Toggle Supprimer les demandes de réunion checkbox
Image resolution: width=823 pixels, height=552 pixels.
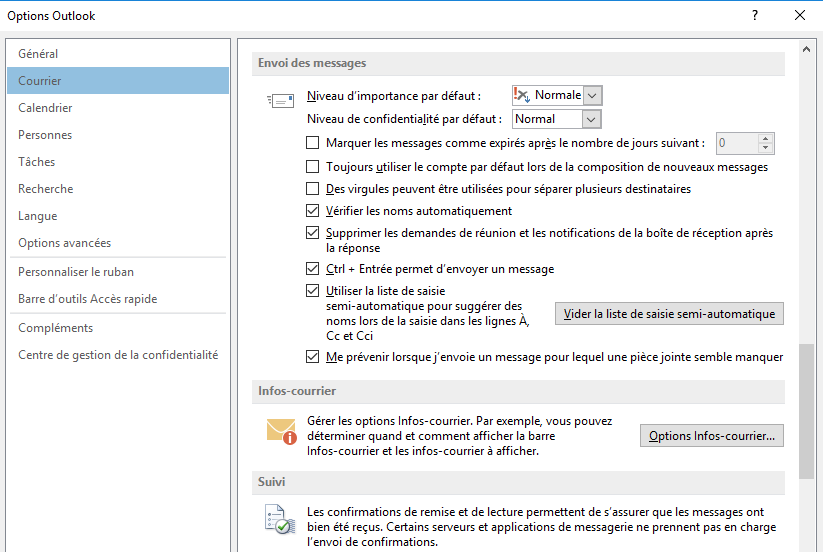[x=312, y=232]
